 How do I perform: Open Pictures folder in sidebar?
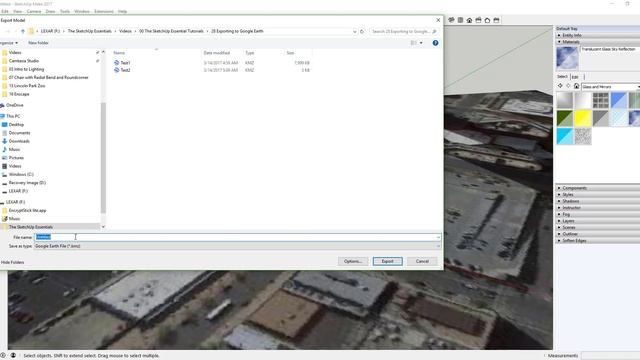click(16, 158)
